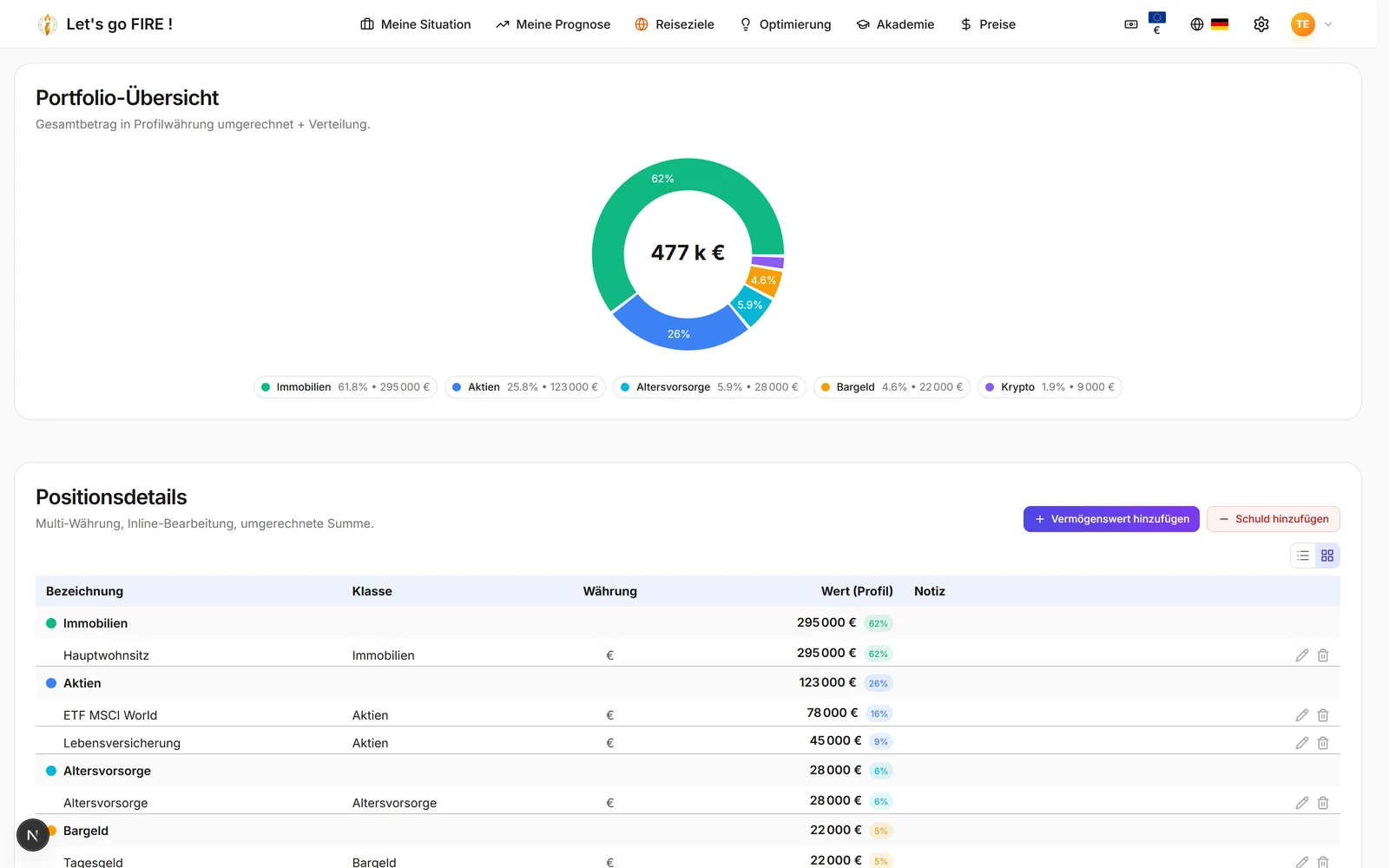Click the Wert (Profil) column header

(x=857, y=591)
